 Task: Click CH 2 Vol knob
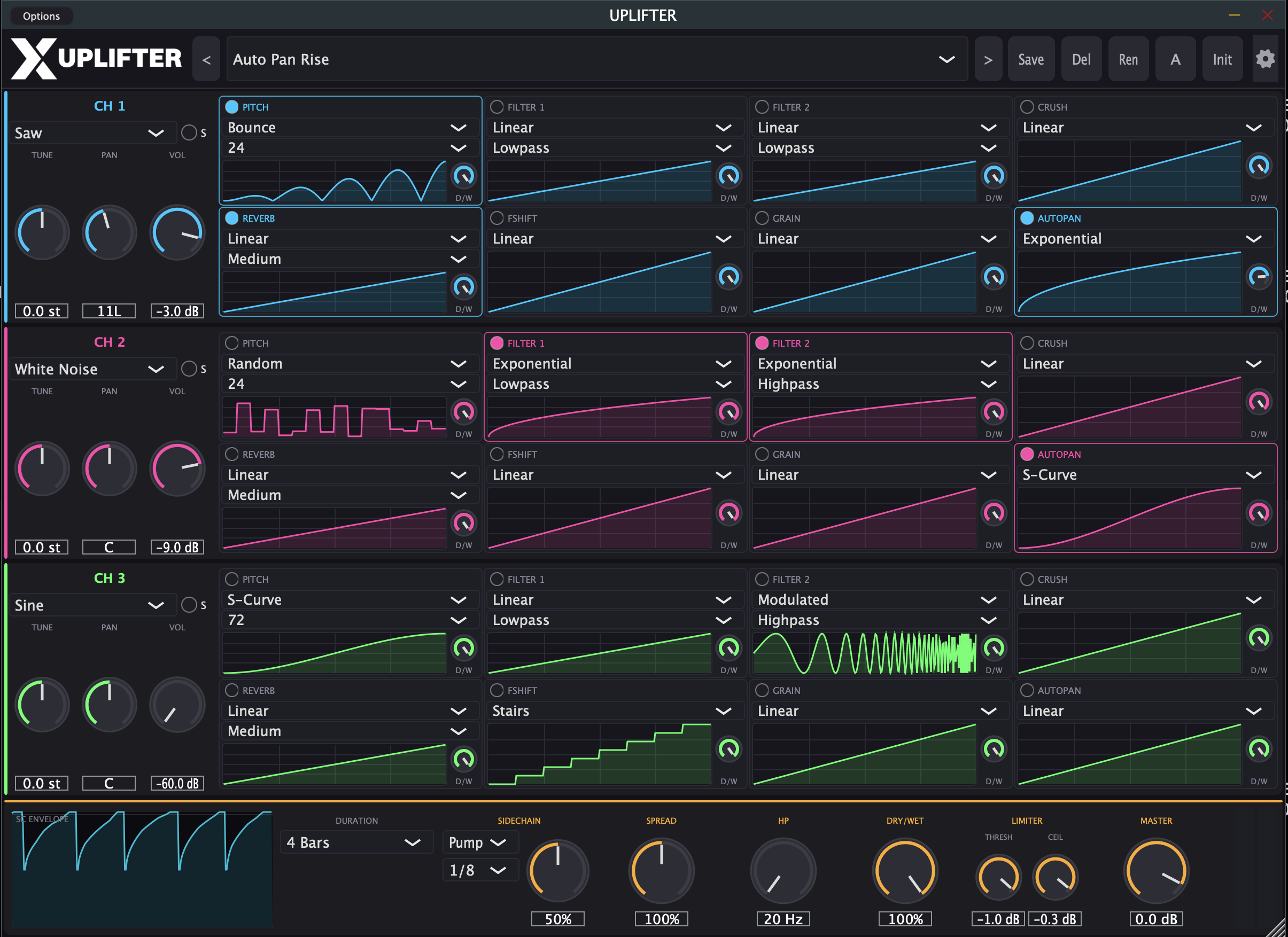coord(177,469)
